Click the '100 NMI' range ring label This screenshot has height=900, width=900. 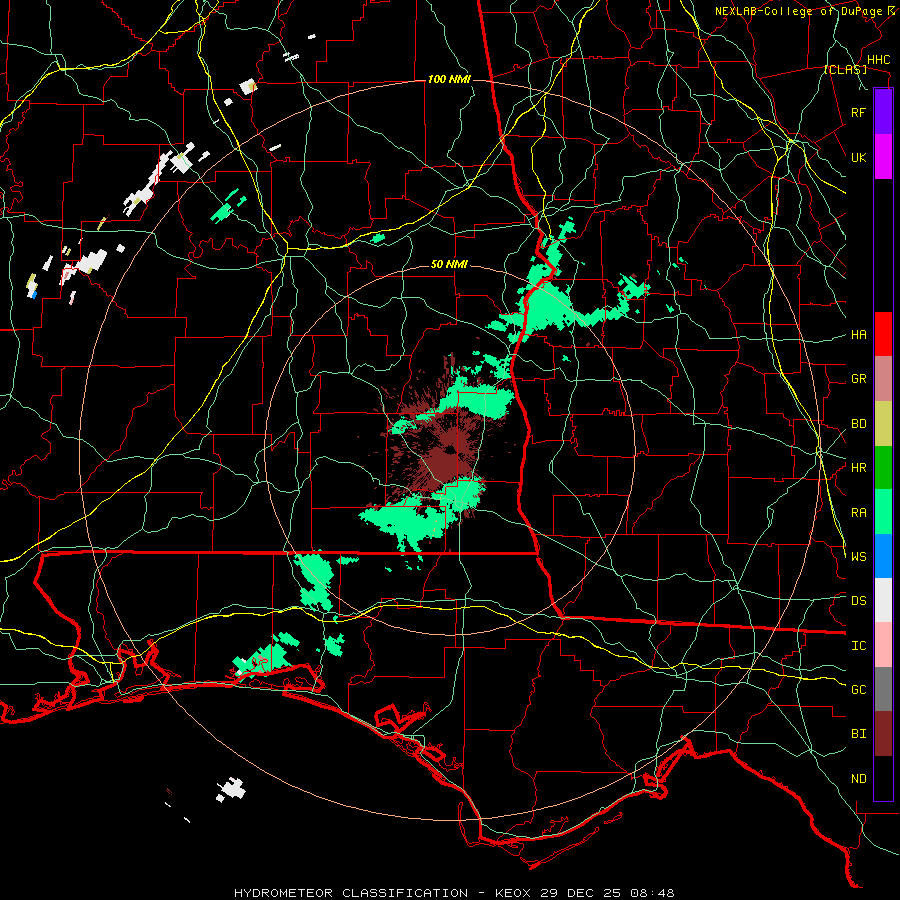tap(449, 79)
